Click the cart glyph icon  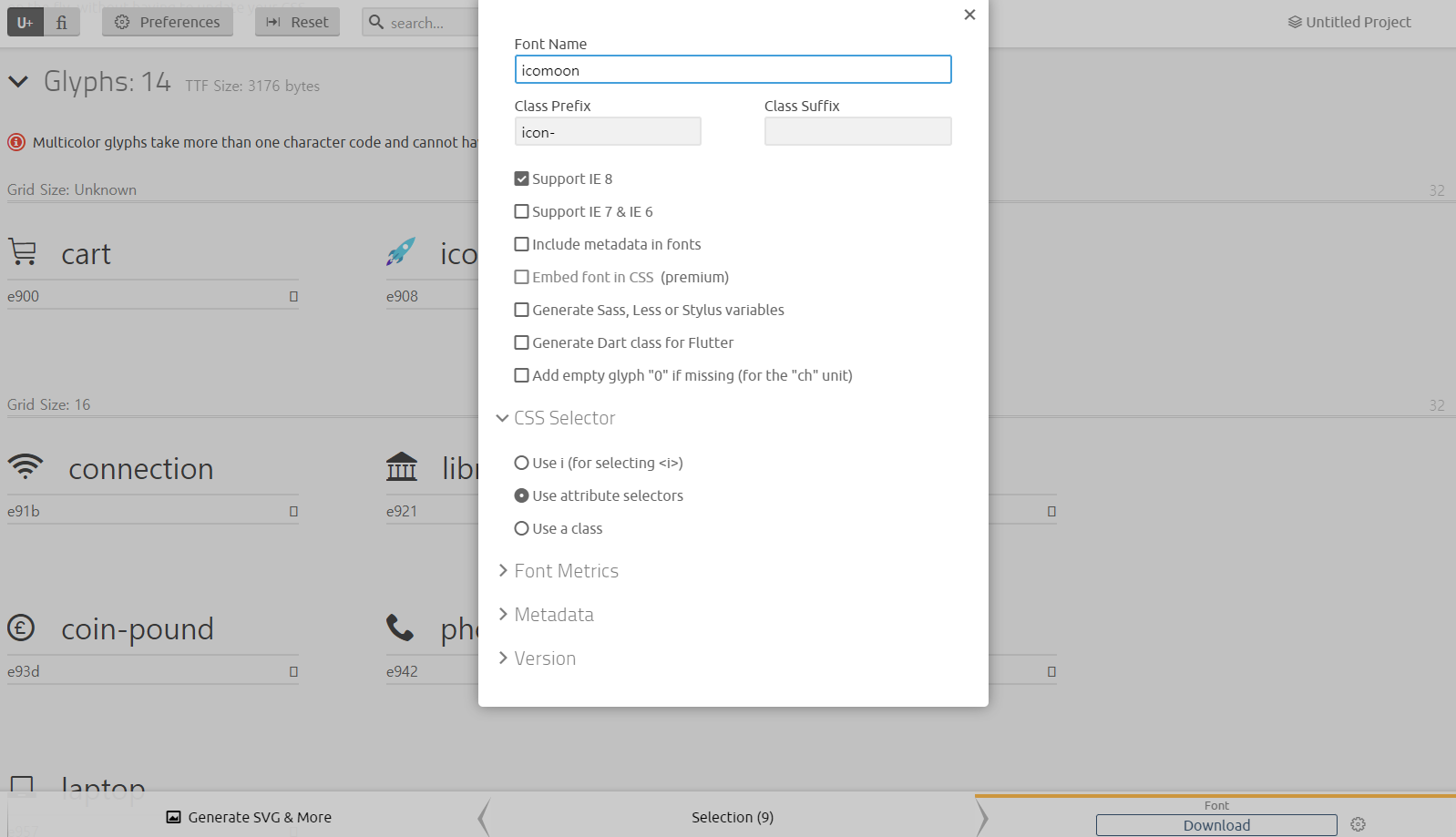[23, 252]
